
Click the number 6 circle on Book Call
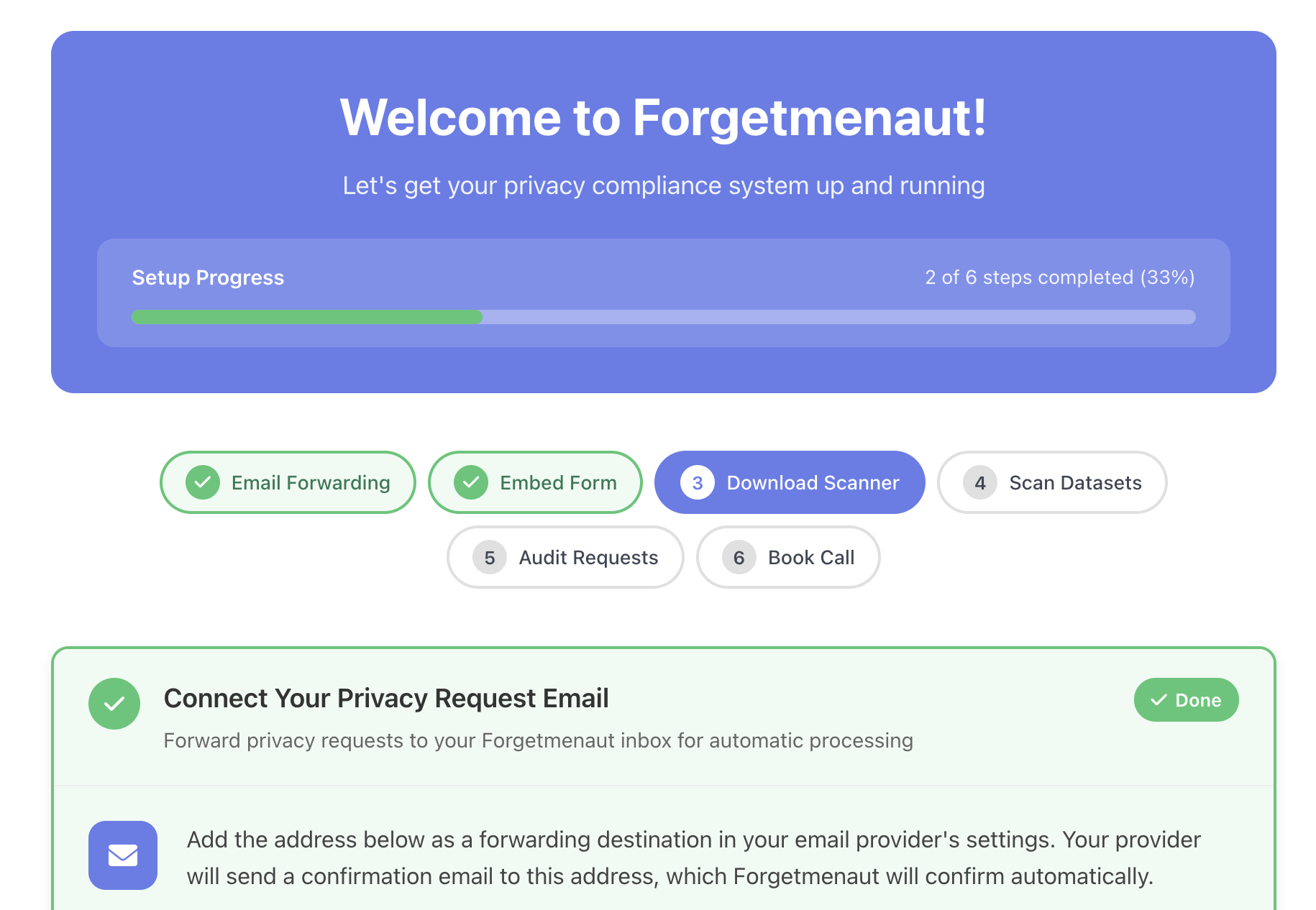click(739, 557)
